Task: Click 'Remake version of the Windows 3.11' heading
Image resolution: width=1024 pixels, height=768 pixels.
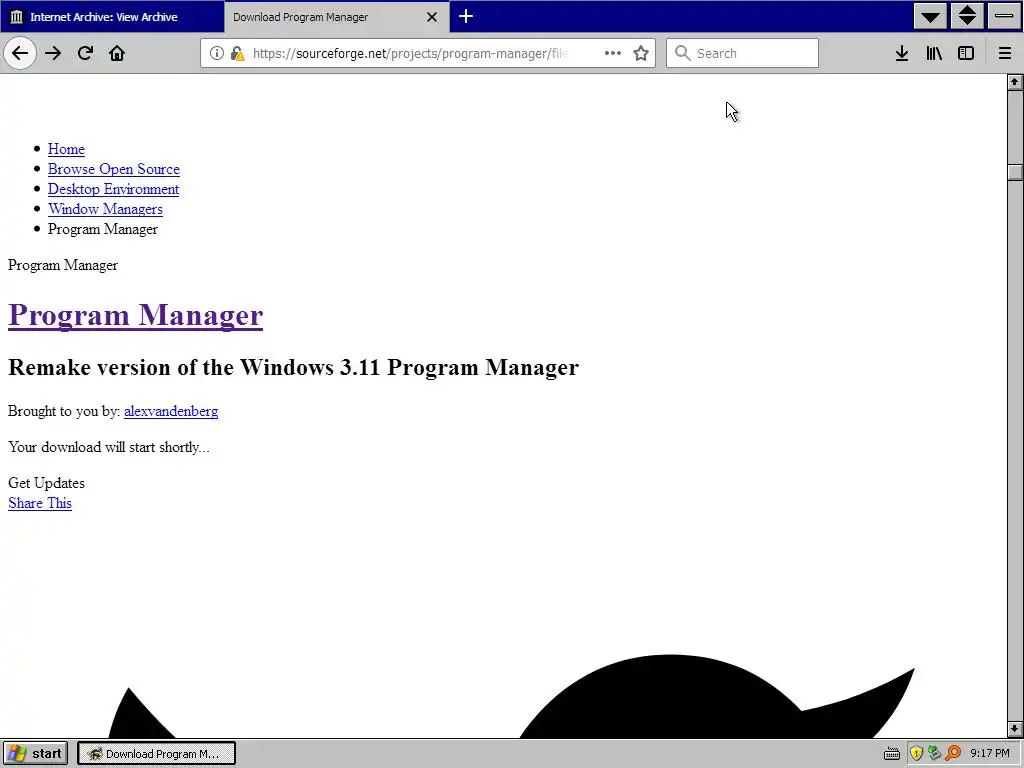Action: point(293,367)
